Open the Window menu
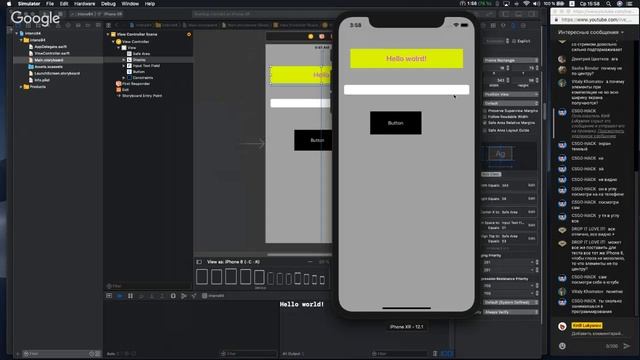640x360 pixels. click(130, 4)
